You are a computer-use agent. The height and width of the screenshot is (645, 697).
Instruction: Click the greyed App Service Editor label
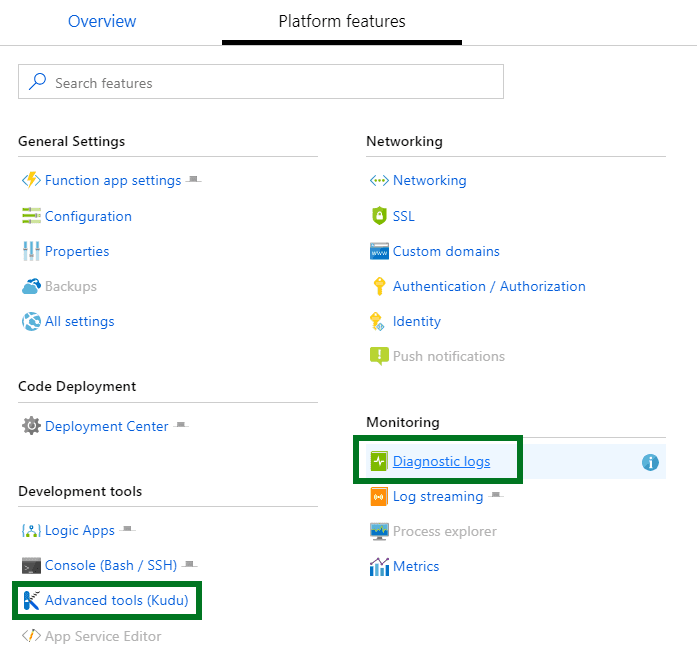pyautogui.click(x=103, y=636)
